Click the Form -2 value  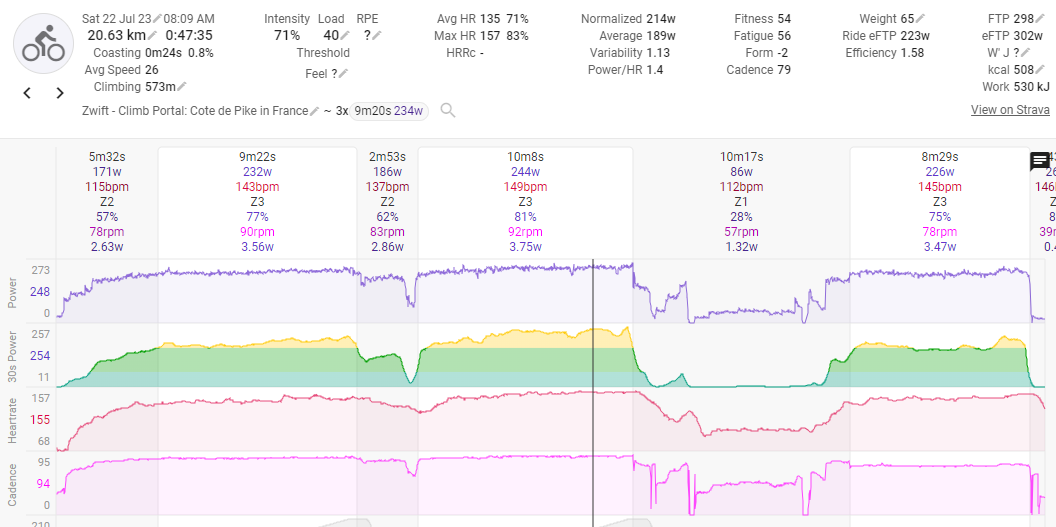point(783,52)
